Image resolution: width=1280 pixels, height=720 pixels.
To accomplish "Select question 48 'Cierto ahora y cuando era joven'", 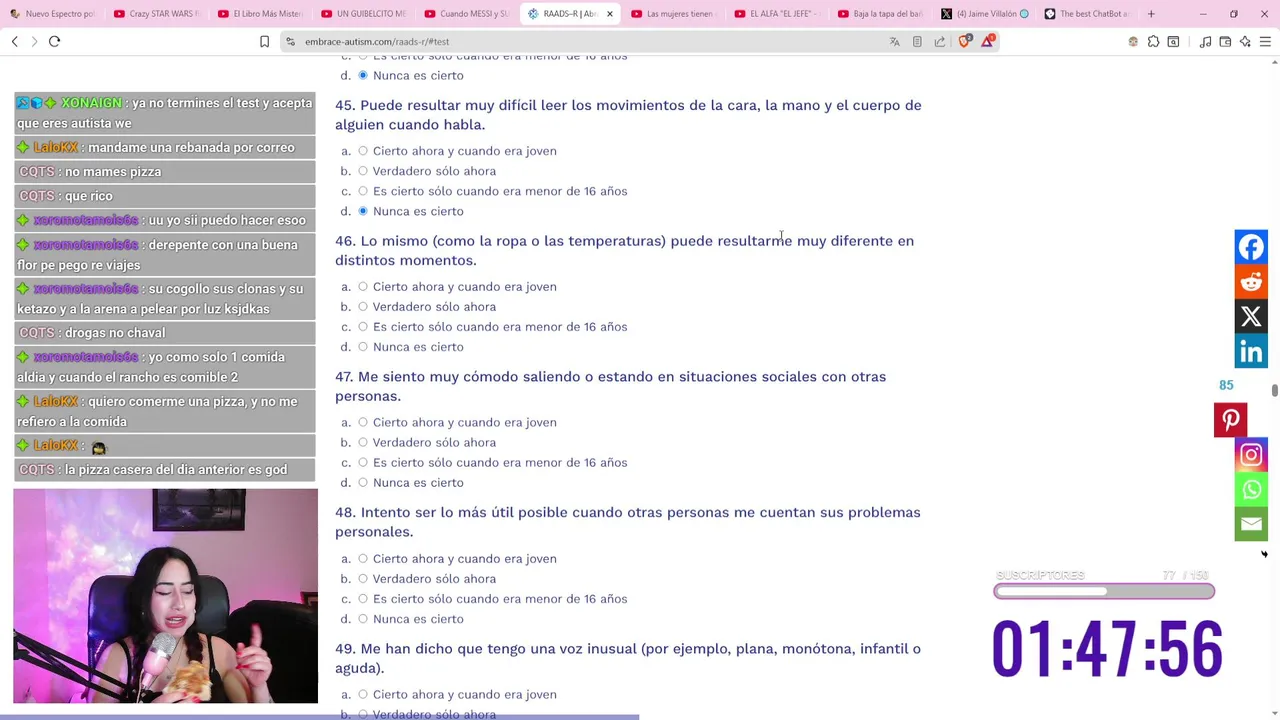I will pyautogui.click(x=363, y=559).
